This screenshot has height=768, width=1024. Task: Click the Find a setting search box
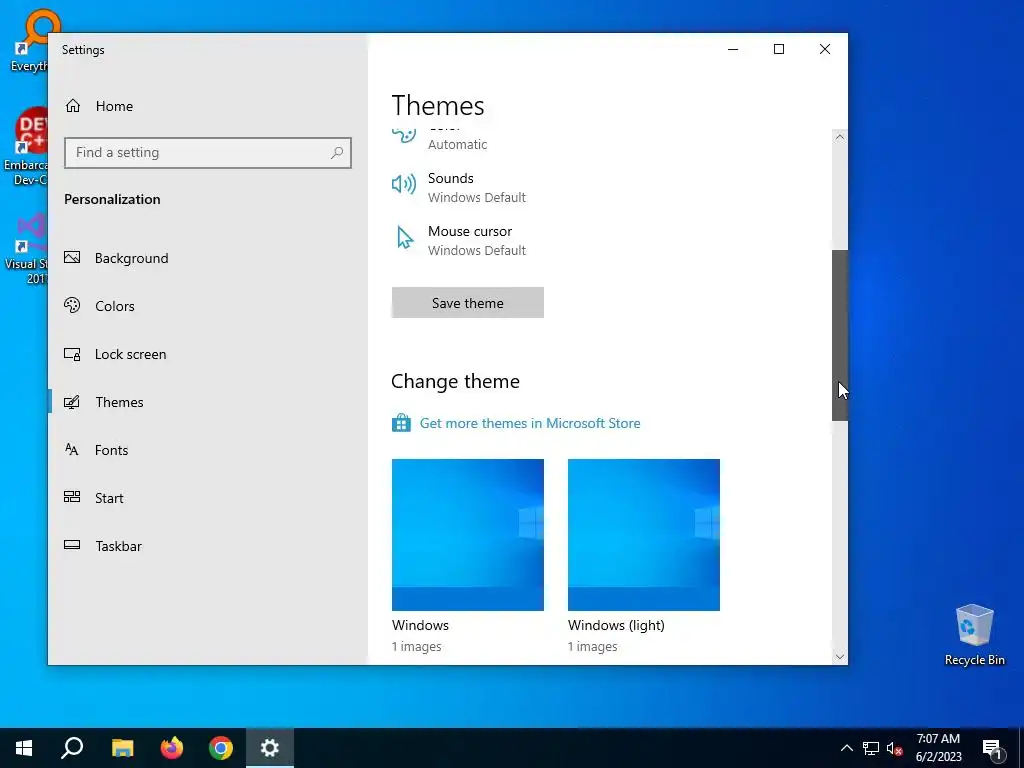pos(208,153)
